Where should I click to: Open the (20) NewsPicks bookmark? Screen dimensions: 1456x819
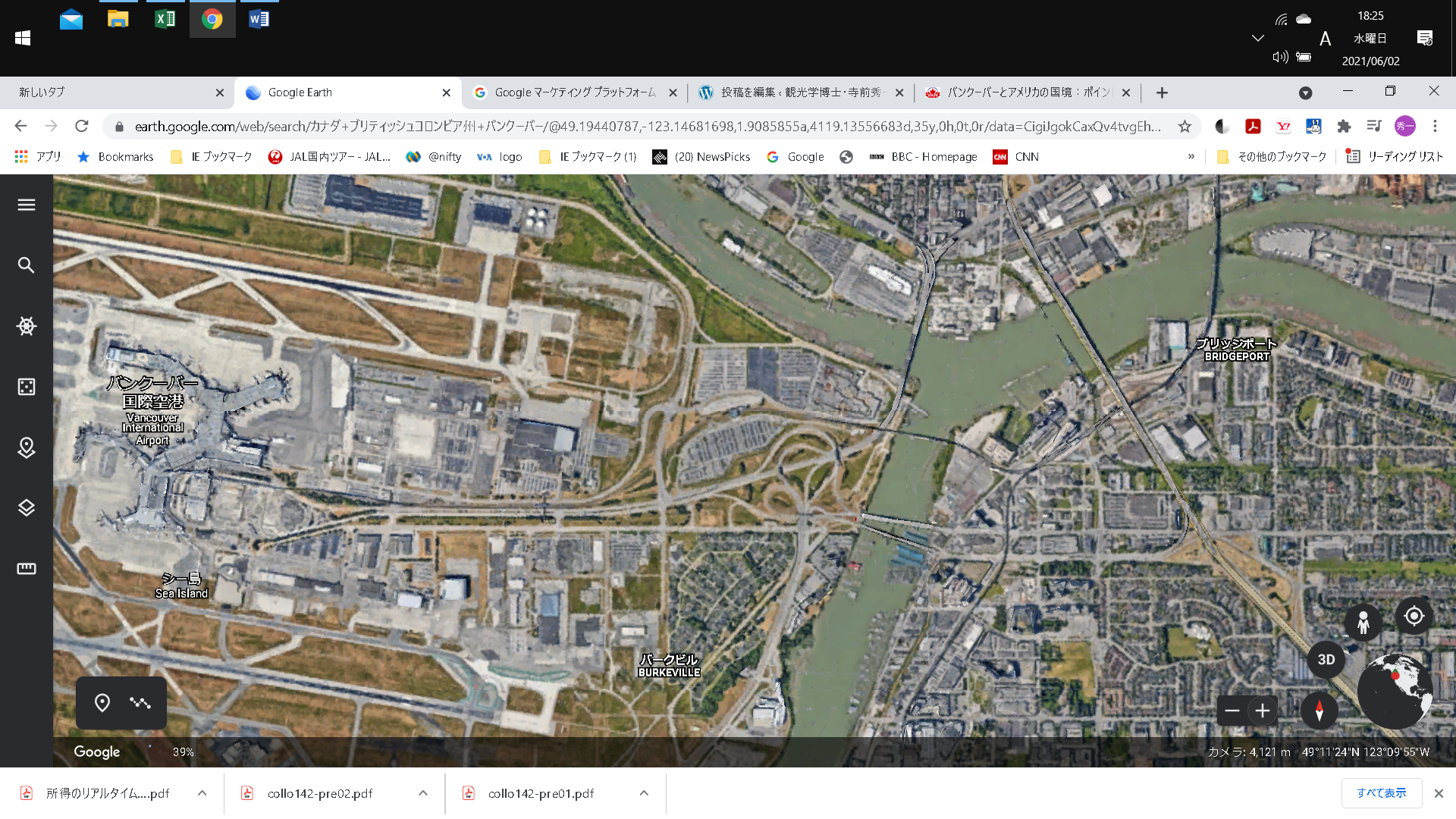coord(702,157)
